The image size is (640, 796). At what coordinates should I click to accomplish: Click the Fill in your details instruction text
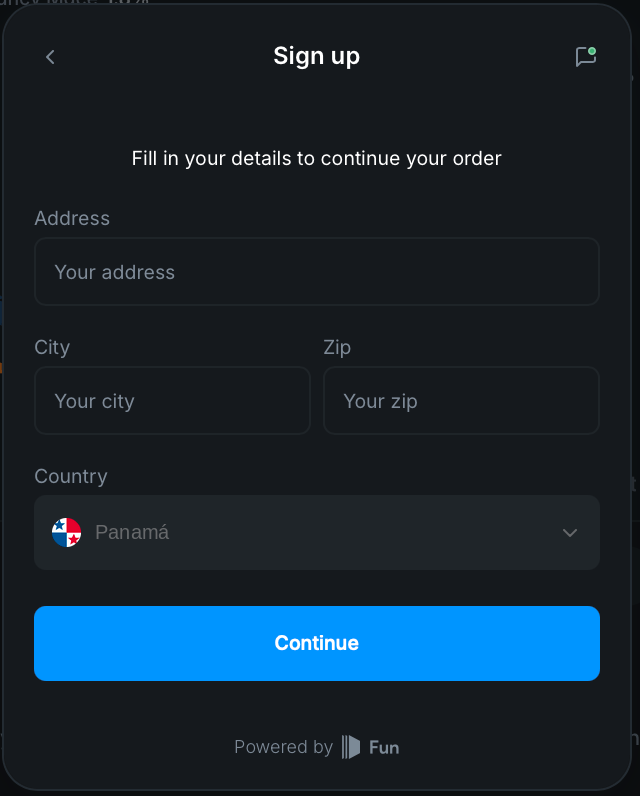[317, 158]
